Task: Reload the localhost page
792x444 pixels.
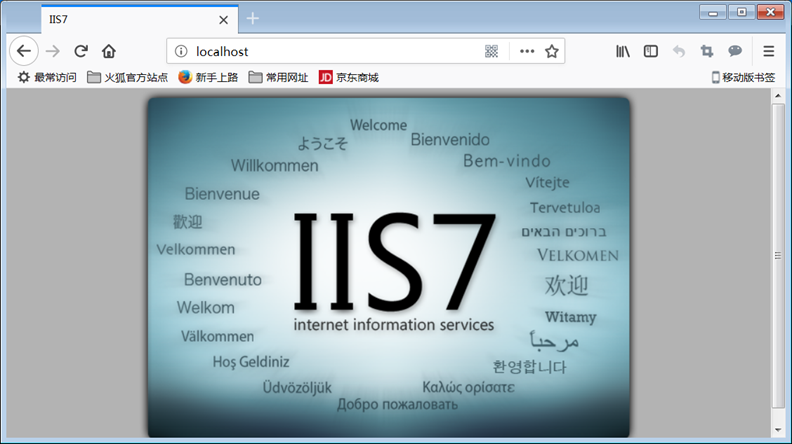Action: click(x=81, y=51)
